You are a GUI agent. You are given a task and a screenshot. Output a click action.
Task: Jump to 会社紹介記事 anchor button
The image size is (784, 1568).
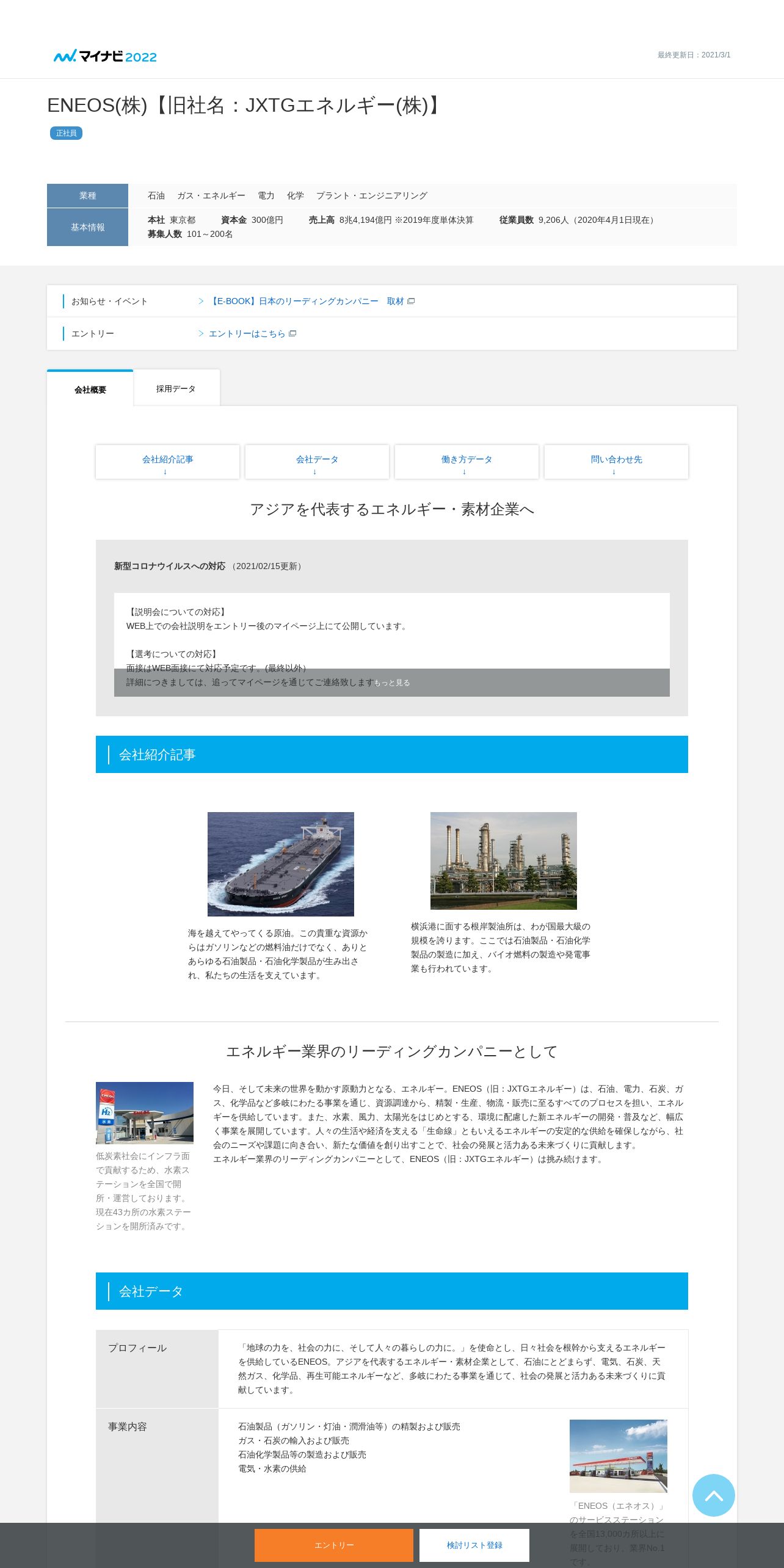coord(167,462)
